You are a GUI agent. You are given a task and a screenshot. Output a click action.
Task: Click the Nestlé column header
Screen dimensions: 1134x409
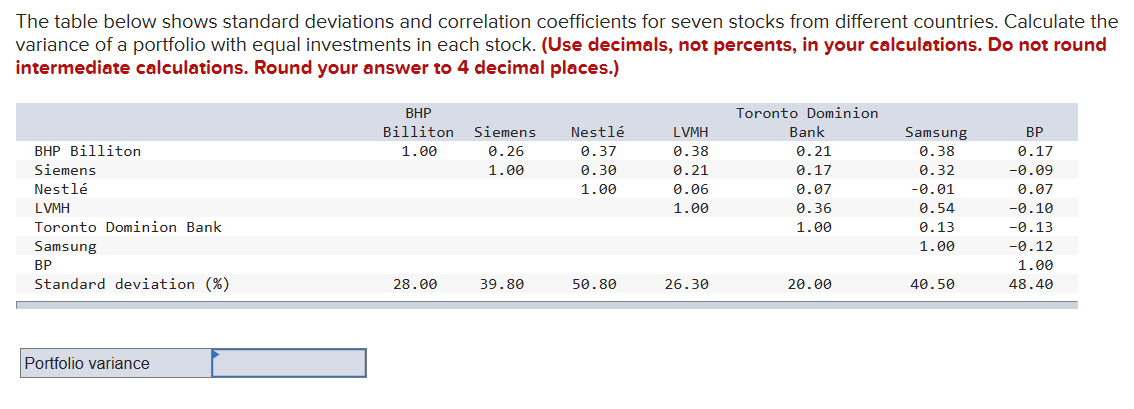pyautogui.click(x=597, y=132)
